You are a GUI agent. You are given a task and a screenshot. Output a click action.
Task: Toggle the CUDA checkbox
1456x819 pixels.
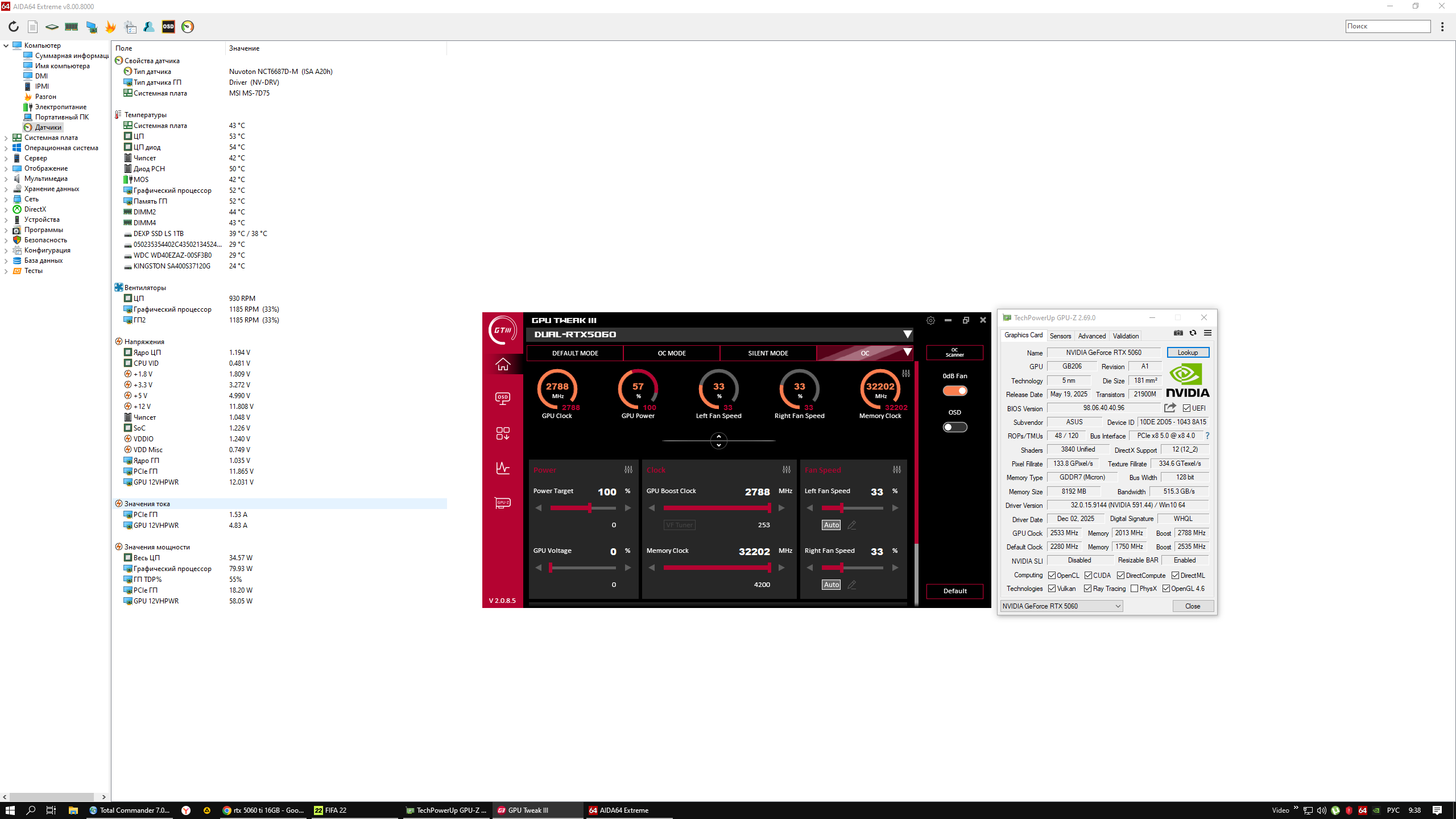1089,576
